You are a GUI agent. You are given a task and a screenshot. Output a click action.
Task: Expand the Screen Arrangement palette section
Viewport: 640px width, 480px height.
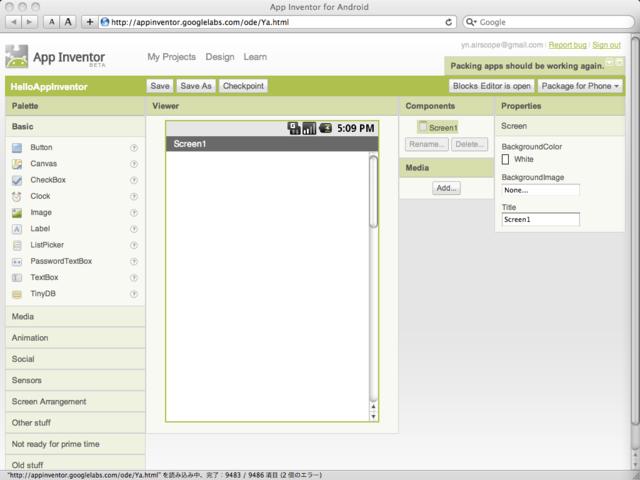coord(76,401)
